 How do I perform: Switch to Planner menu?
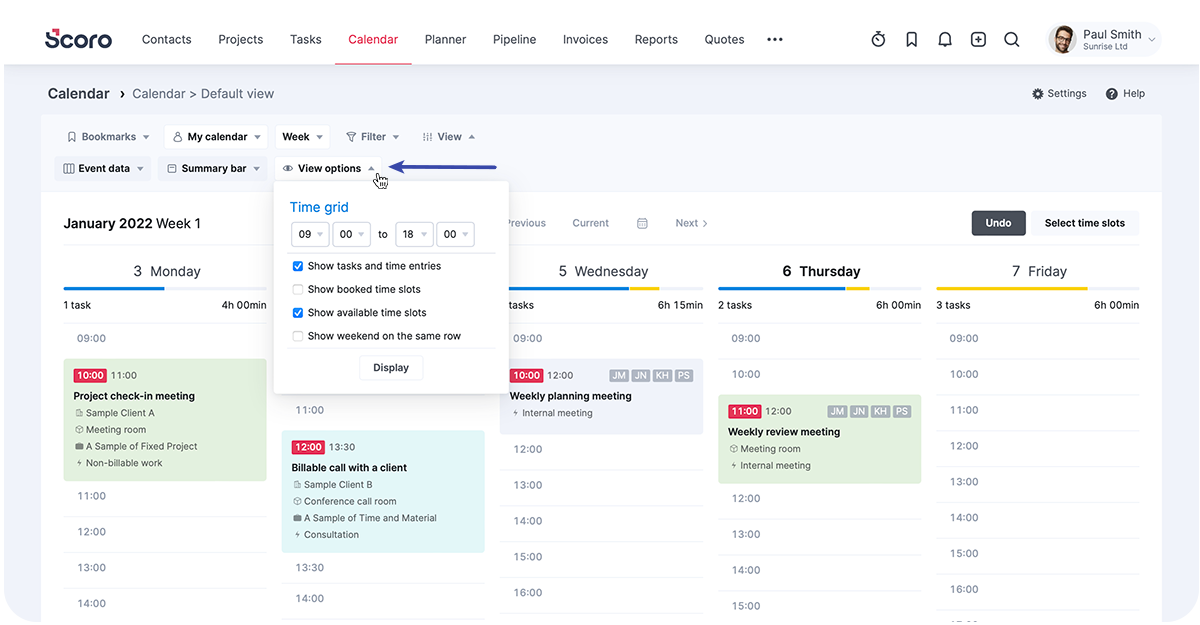point(445,40)
